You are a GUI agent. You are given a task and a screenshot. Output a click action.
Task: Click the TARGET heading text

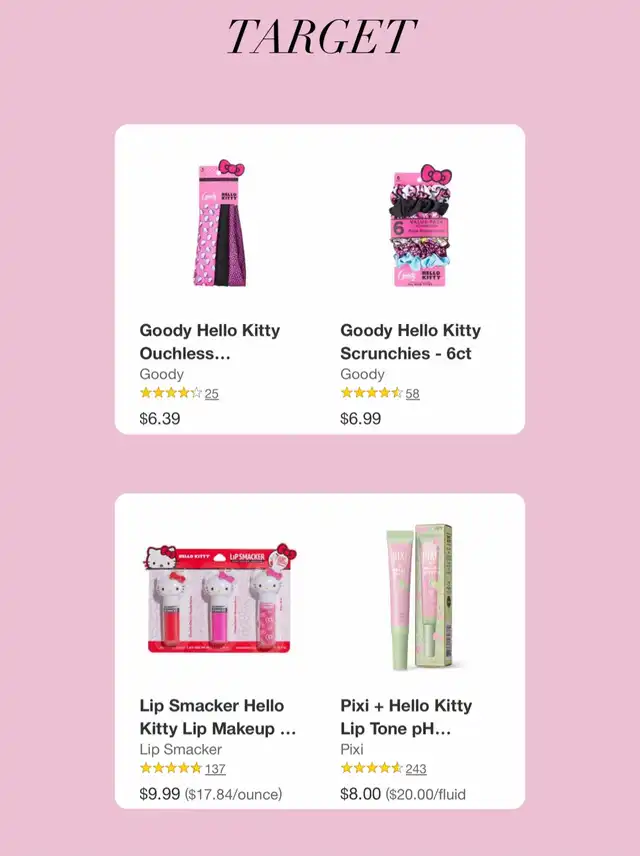[x=321, y=36]
